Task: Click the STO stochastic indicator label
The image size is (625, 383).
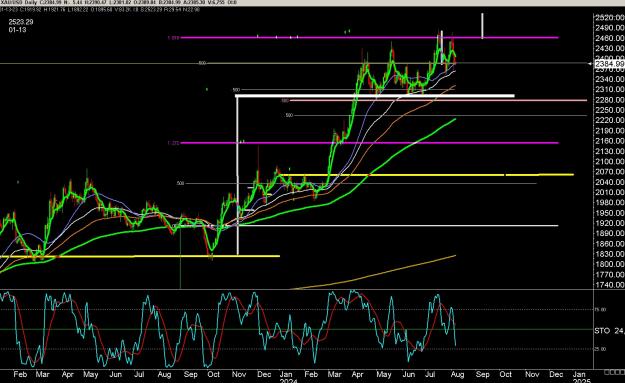Action: point(602,331)
